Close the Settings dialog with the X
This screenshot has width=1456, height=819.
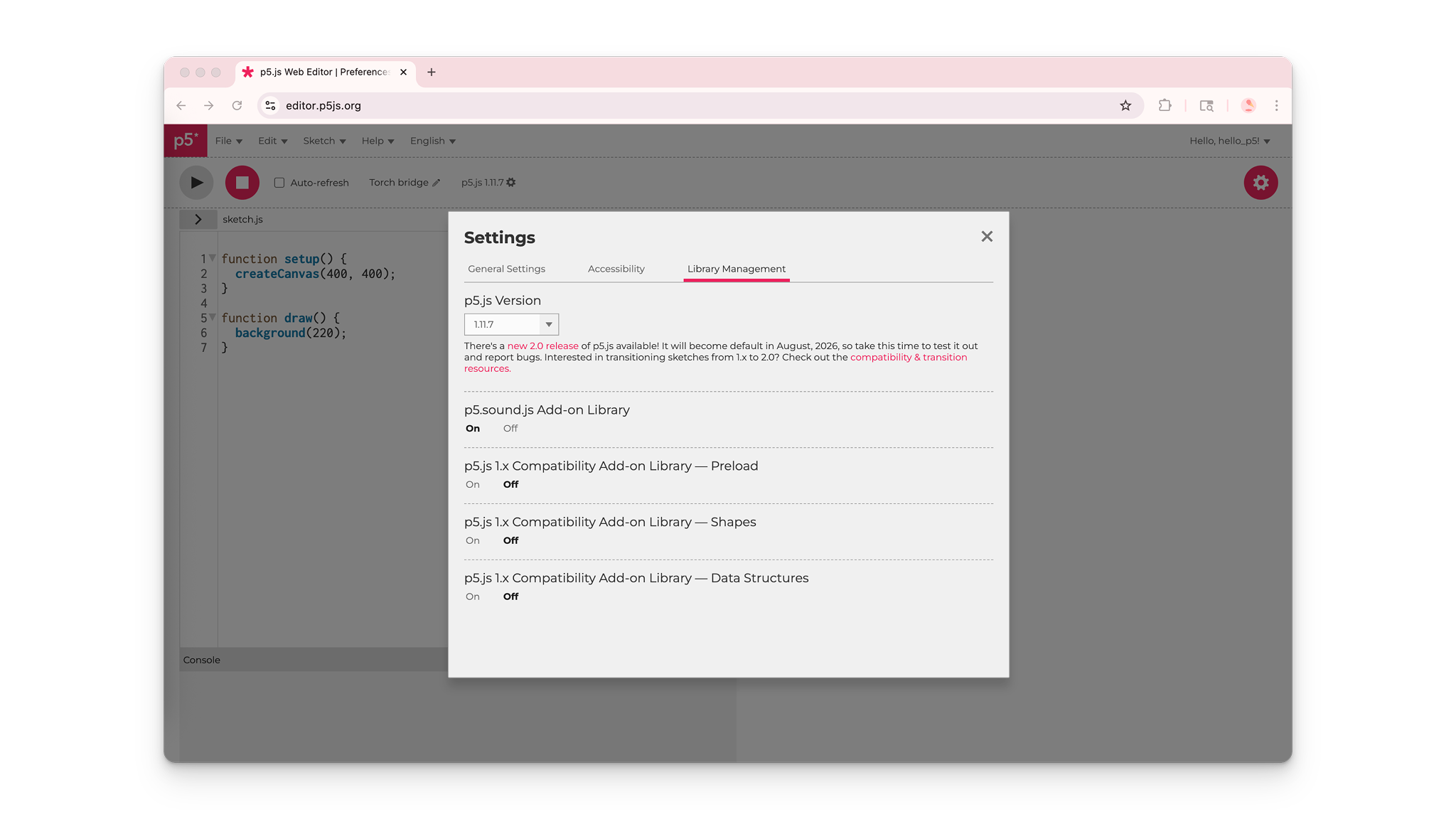tap(987, 237)
